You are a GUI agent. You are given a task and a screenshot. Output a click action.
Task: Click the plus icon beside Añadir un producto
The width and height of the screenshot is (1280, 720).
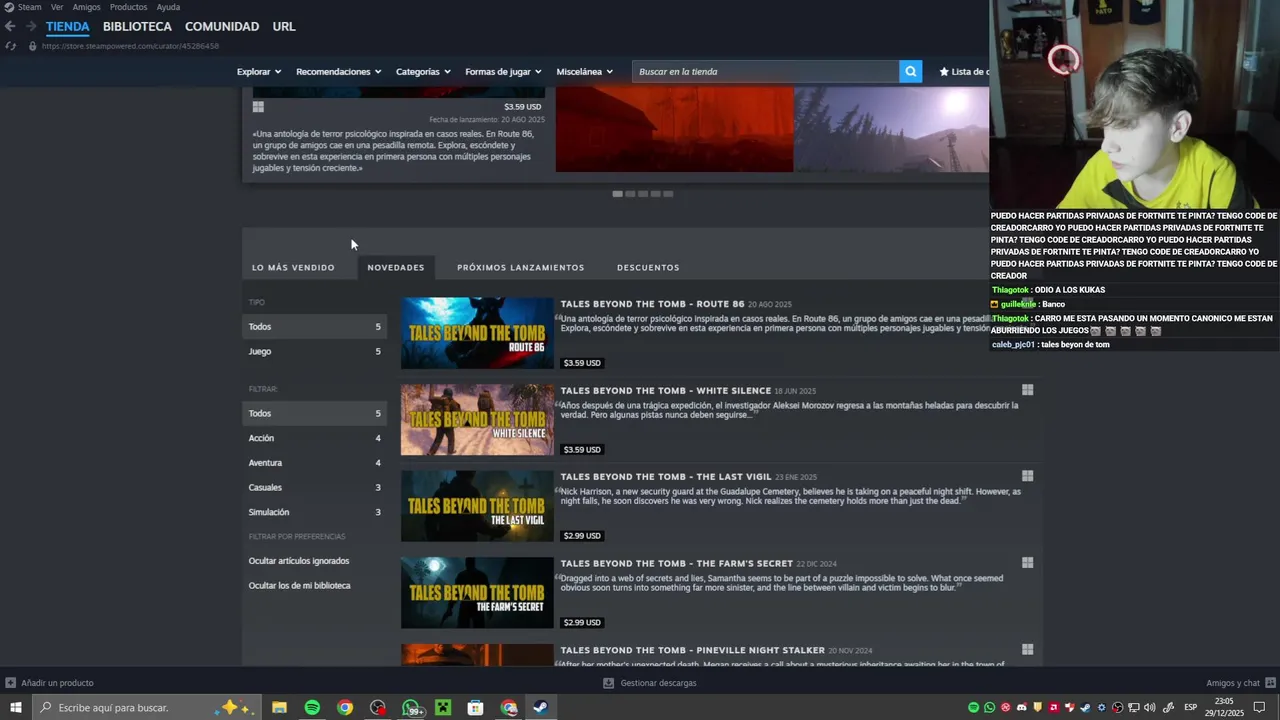pos(10,683)
